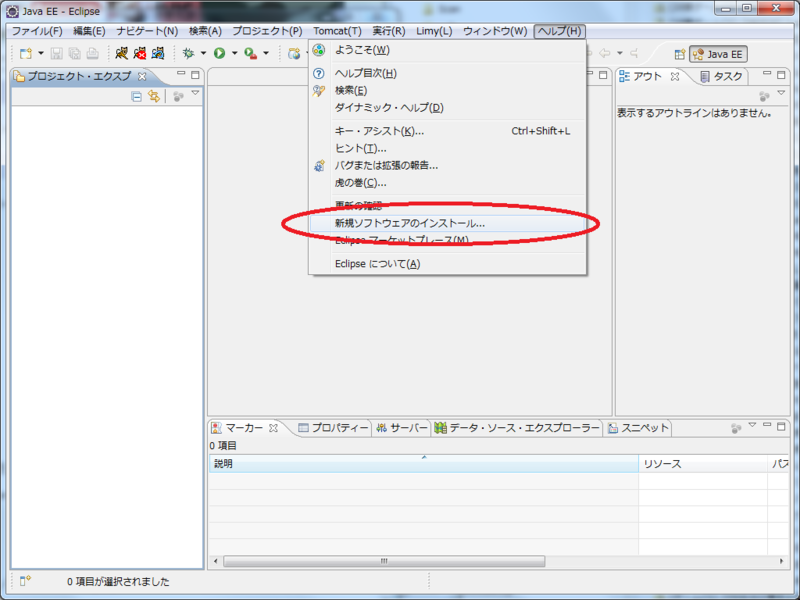Image resolution: width=800 pixels, height=600 pixels.
Task: Select ダイナミック・ヘルプ(D) menu item
Action: (447, 108)
